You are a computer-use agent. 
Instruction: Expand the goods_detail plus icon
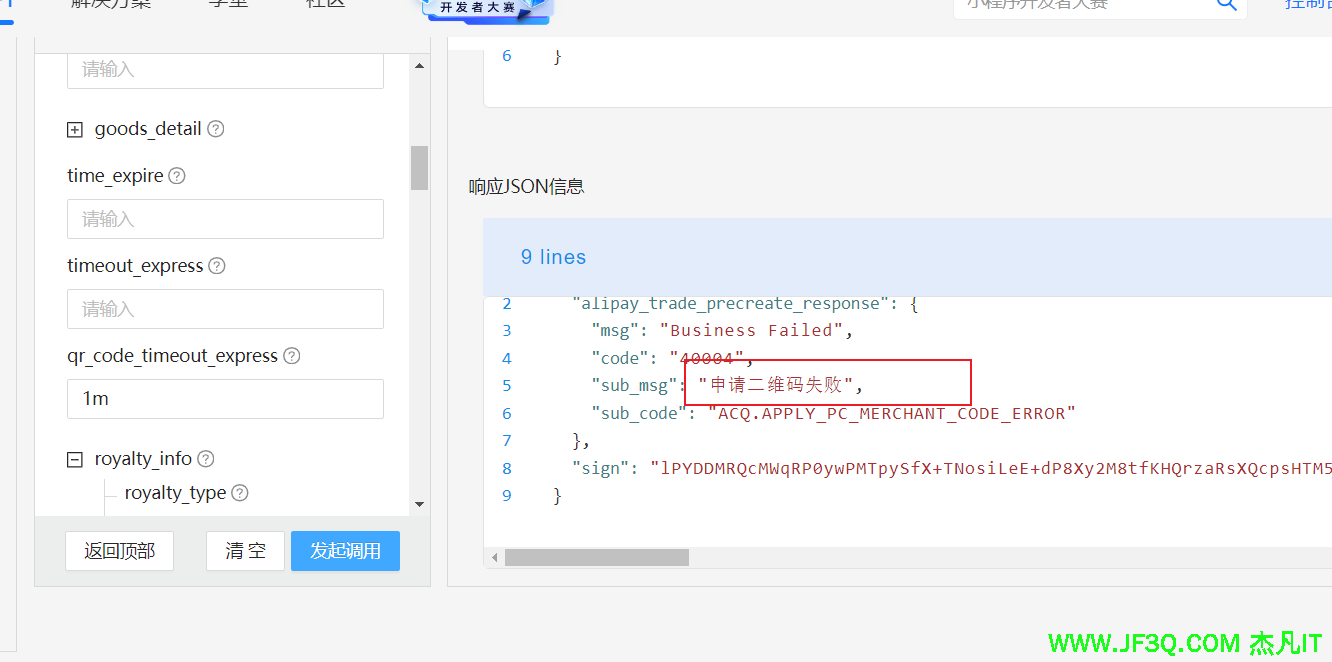tap(74, 129)
